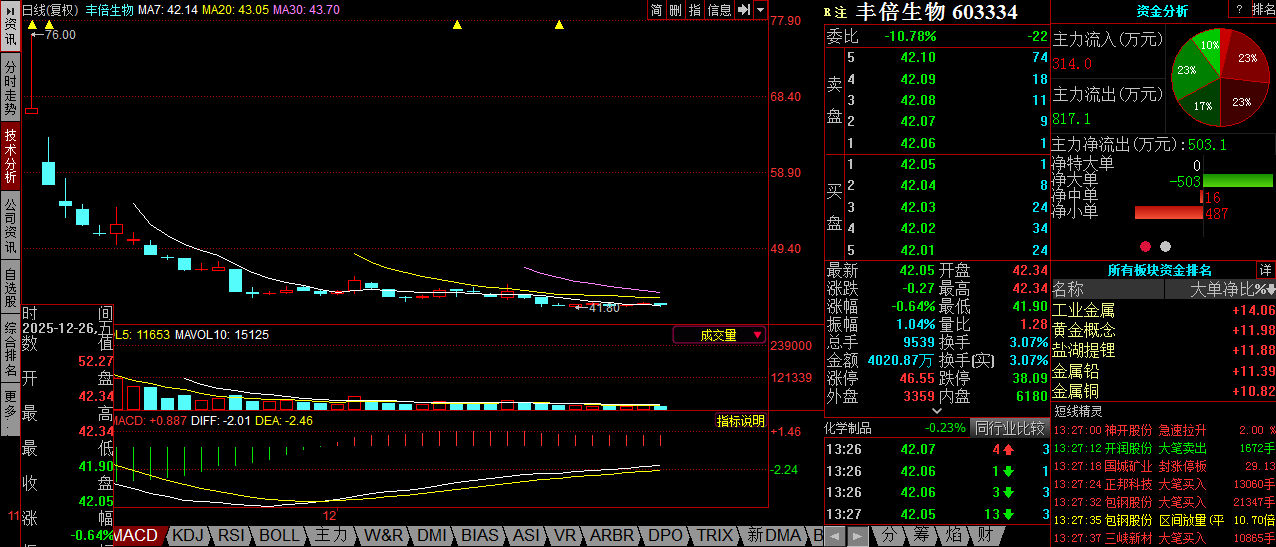Viewport: 1276px width, 547px height.
Task: Click the 化学制品 sector label
Action: click(848, 428)
